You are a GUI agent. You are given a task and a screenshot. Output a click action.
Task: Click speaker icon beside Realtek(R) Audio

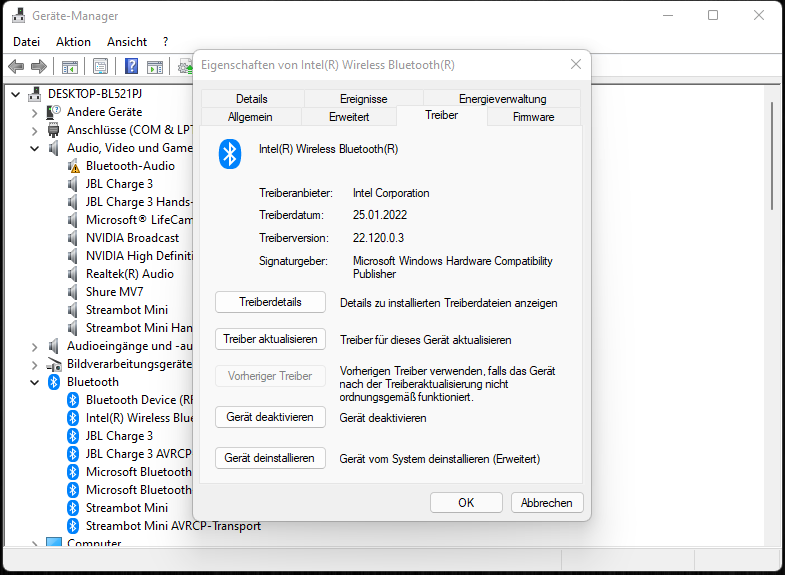73,274
